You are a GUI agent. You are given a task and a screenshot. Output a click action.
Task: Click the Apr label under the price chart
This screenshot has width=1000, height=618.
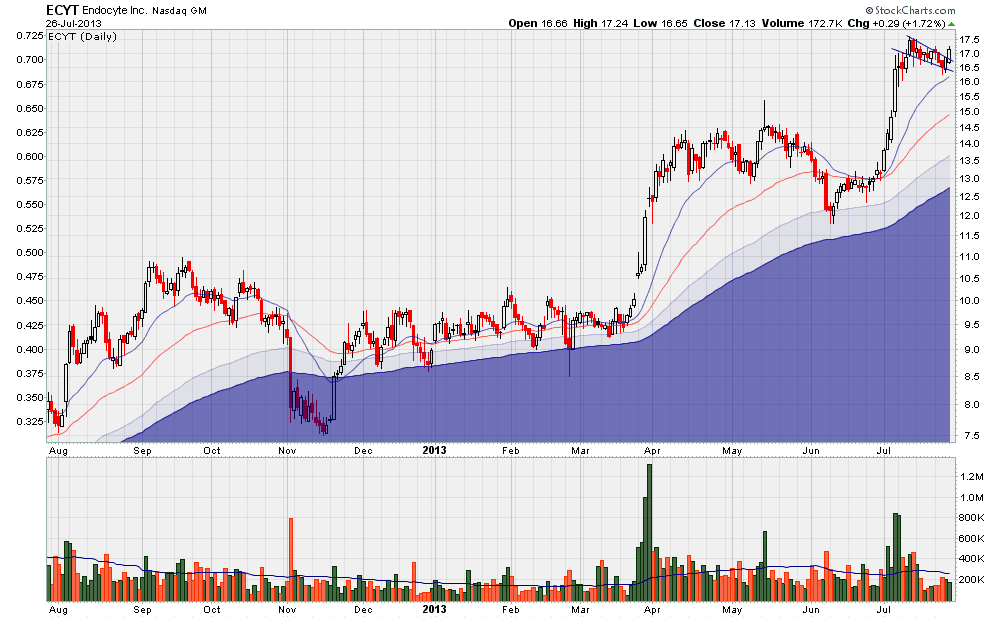point(652,451)
